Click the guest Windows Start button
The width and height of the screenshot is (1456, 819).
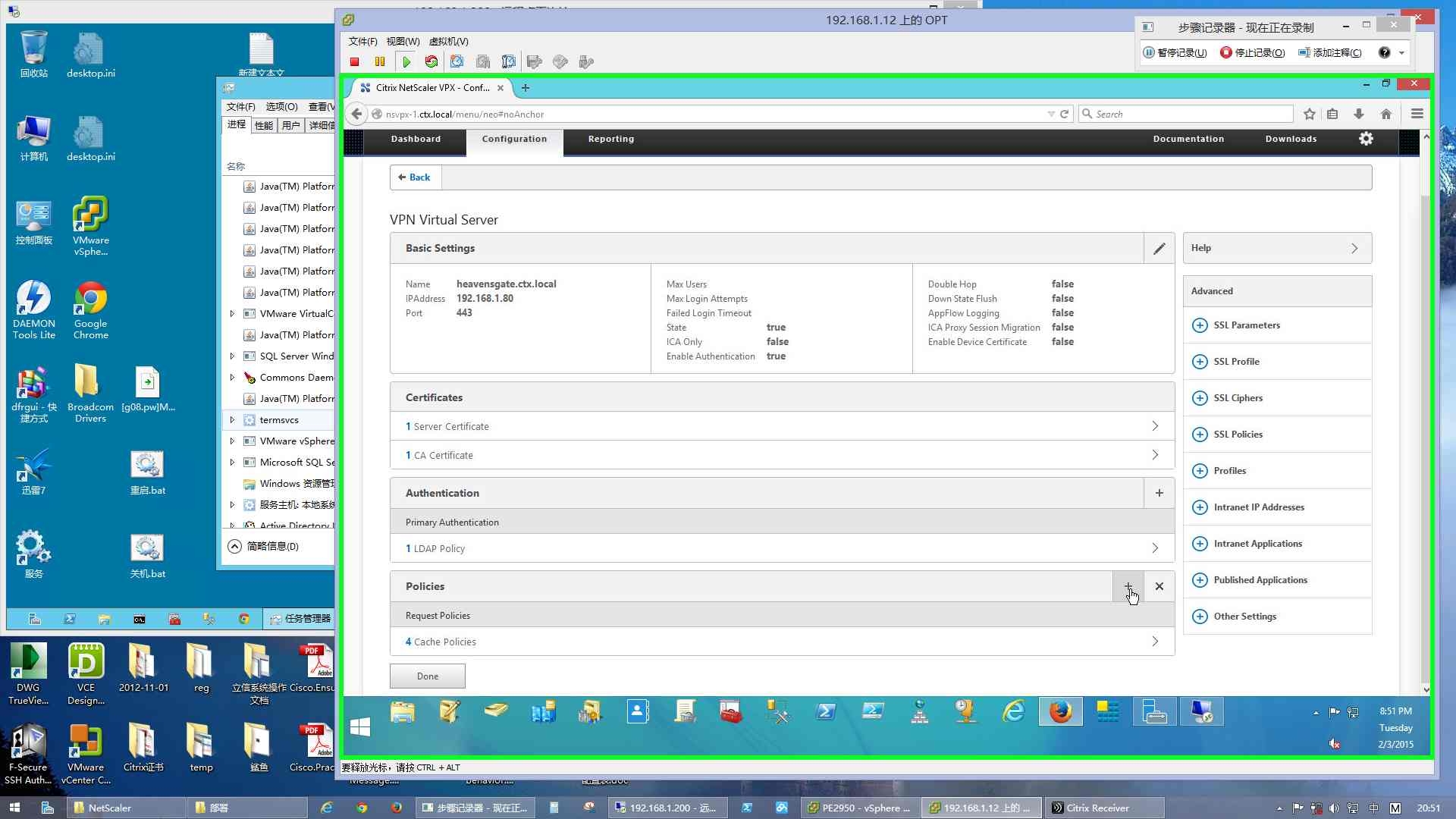click(x=360, y=727)
